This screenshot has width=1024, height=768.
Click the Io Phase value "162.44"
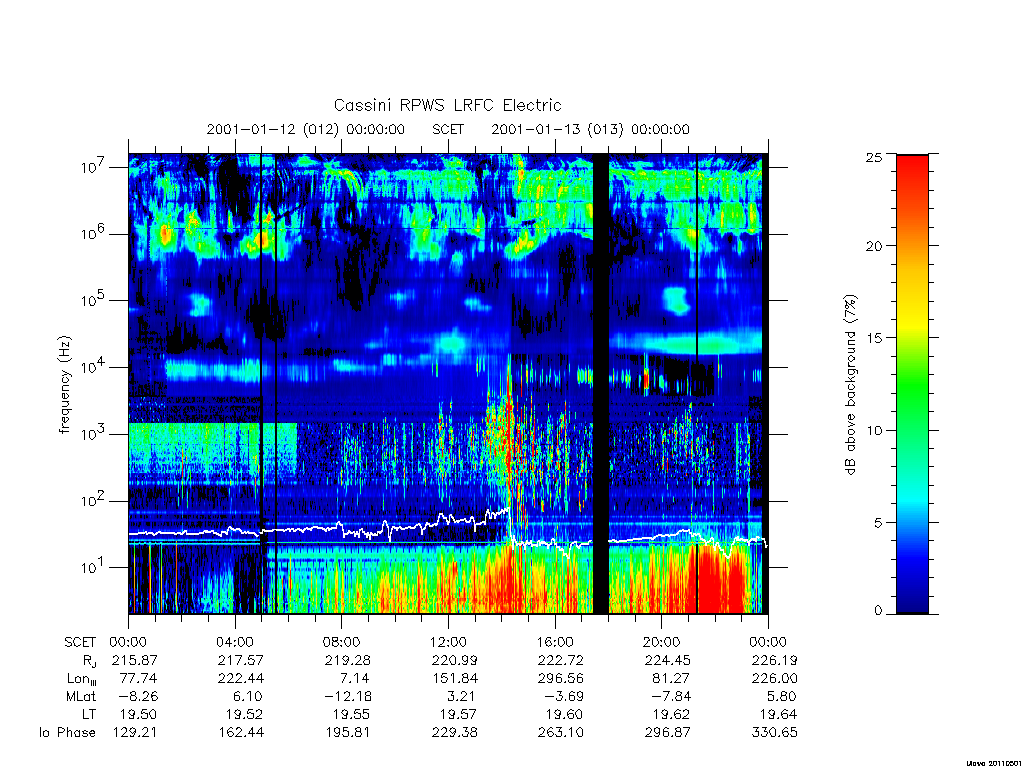pyautogui.click(x=241, y=733)
